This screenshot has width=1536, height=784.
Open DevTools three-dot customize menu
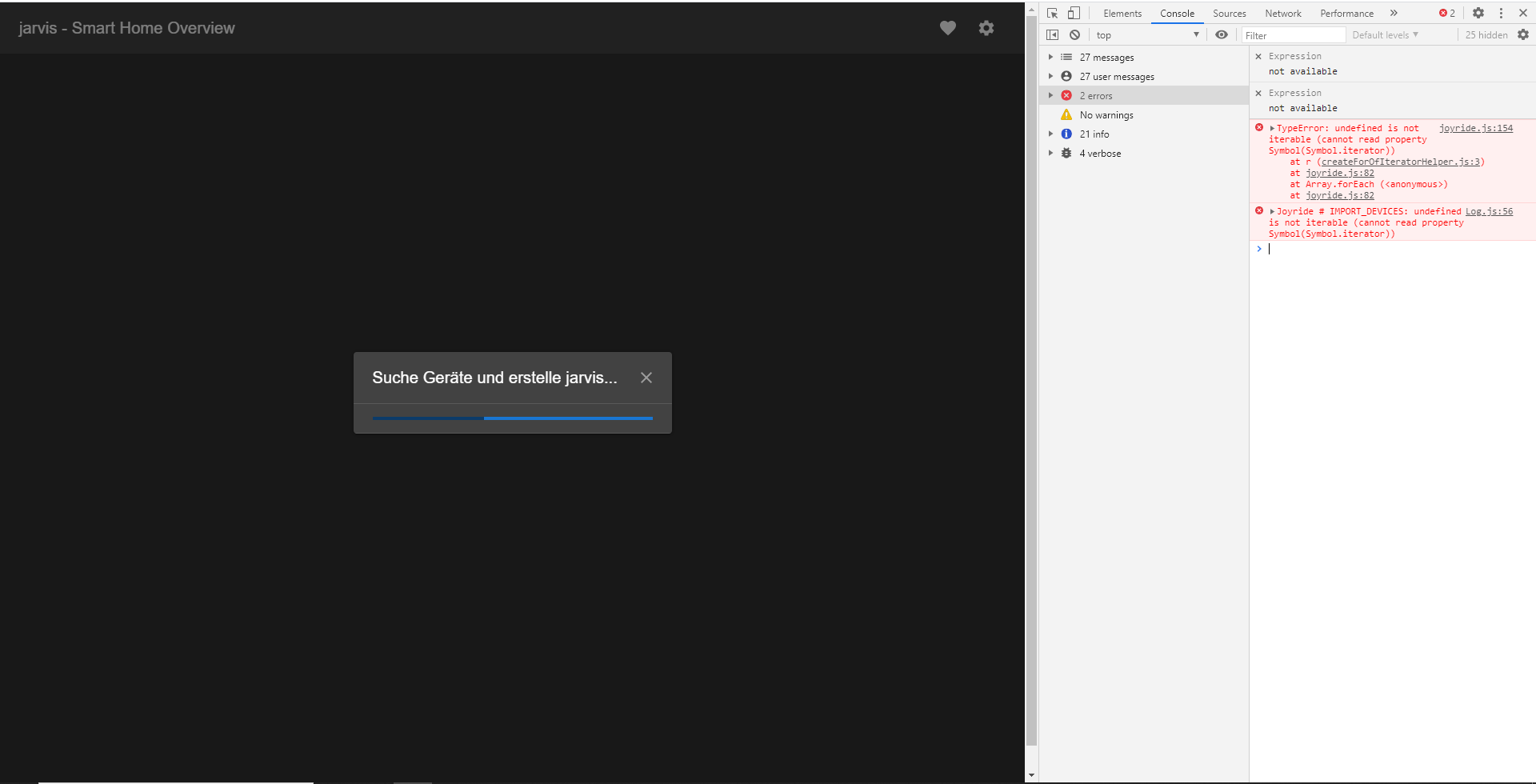click(1501, 13)
